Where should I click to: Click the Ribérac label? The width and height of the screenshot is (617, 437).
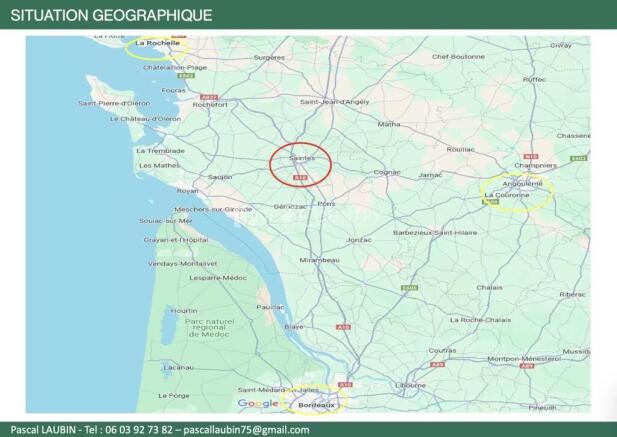pyautogui.click(x=573, y=295)
